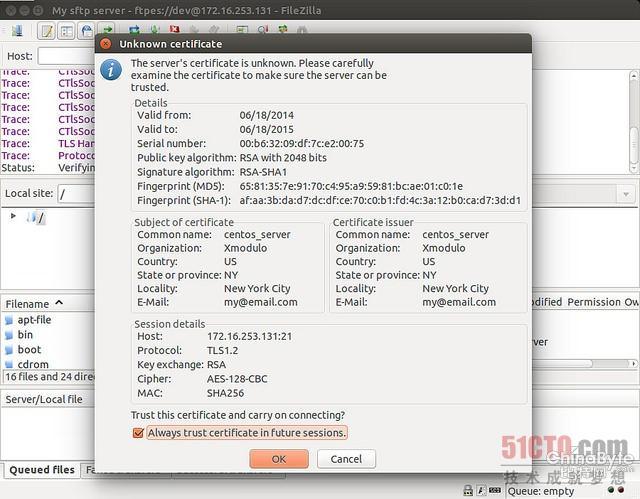The height and width of the screenshot is (499, 640).
Task: Click Cancel in certificate dialog
Action: click(346, 459)
